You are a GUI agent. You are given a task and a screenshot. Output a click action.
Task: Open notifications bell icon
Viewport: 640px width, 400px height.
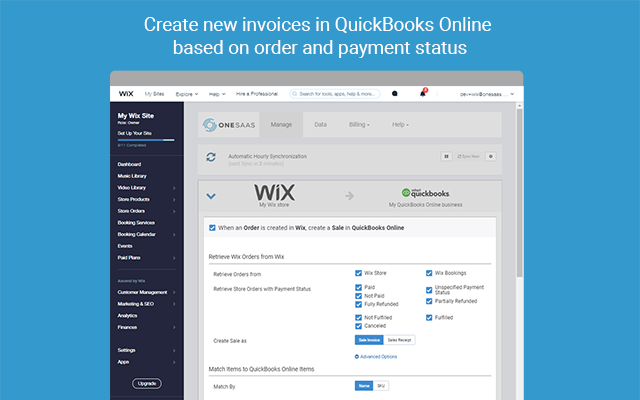(423, 93)
